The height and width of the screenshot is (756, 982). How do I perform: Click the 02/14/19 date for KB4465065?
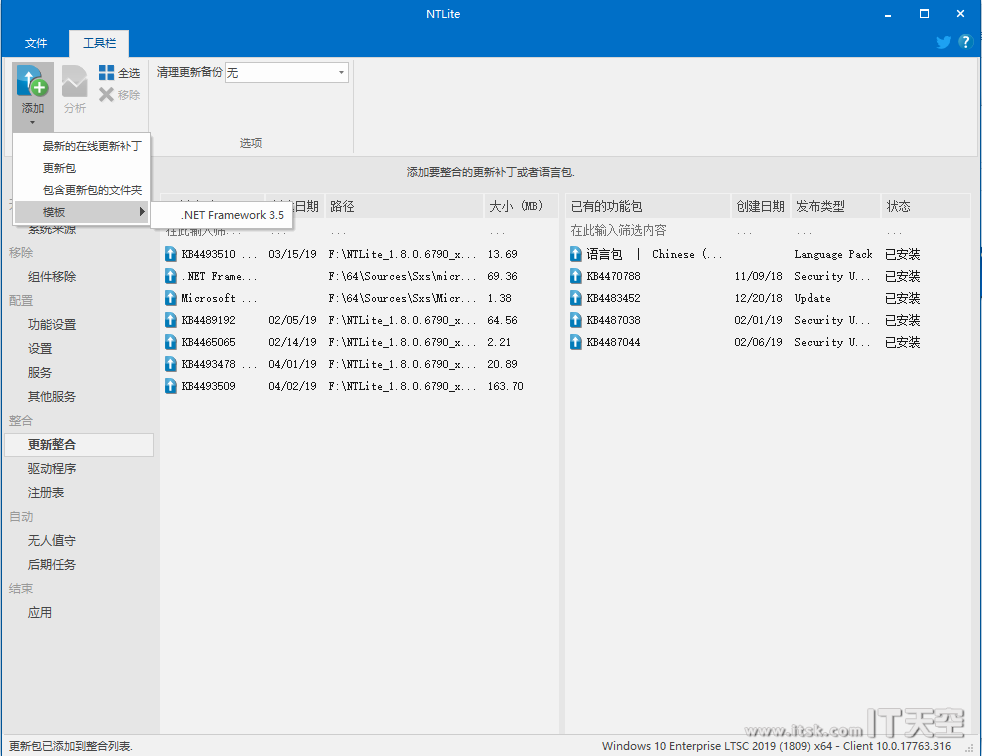[x=292, y=341]
